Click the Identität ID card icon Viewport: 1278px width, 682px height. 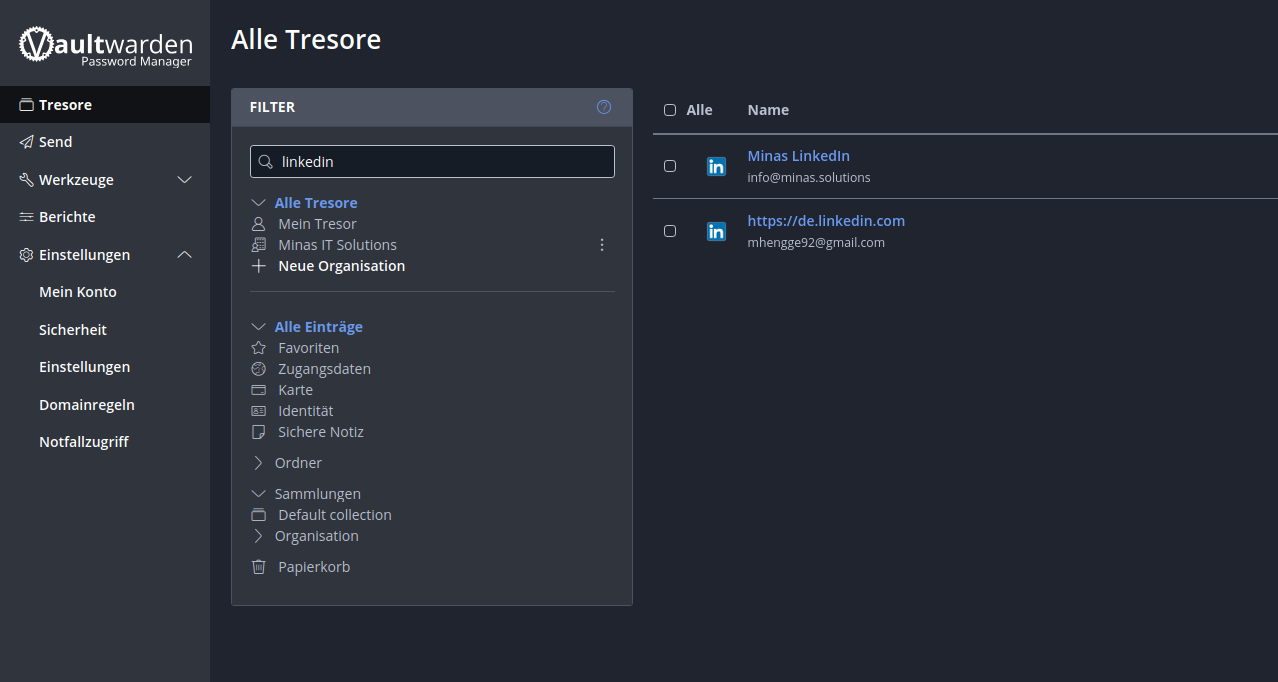pos(259,411)
